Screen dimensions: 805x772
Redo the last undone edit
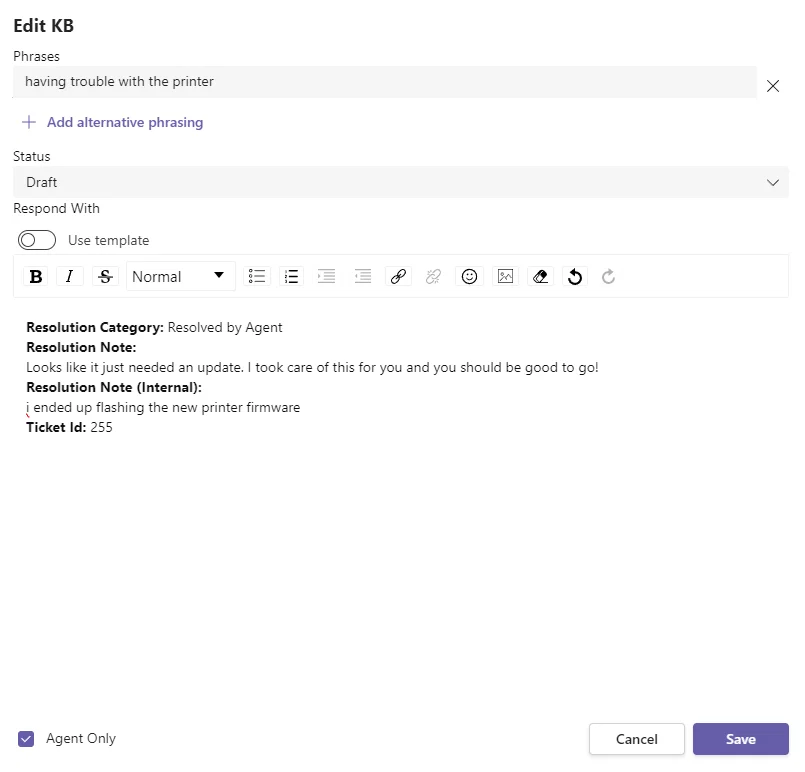(x=608, y=277)
